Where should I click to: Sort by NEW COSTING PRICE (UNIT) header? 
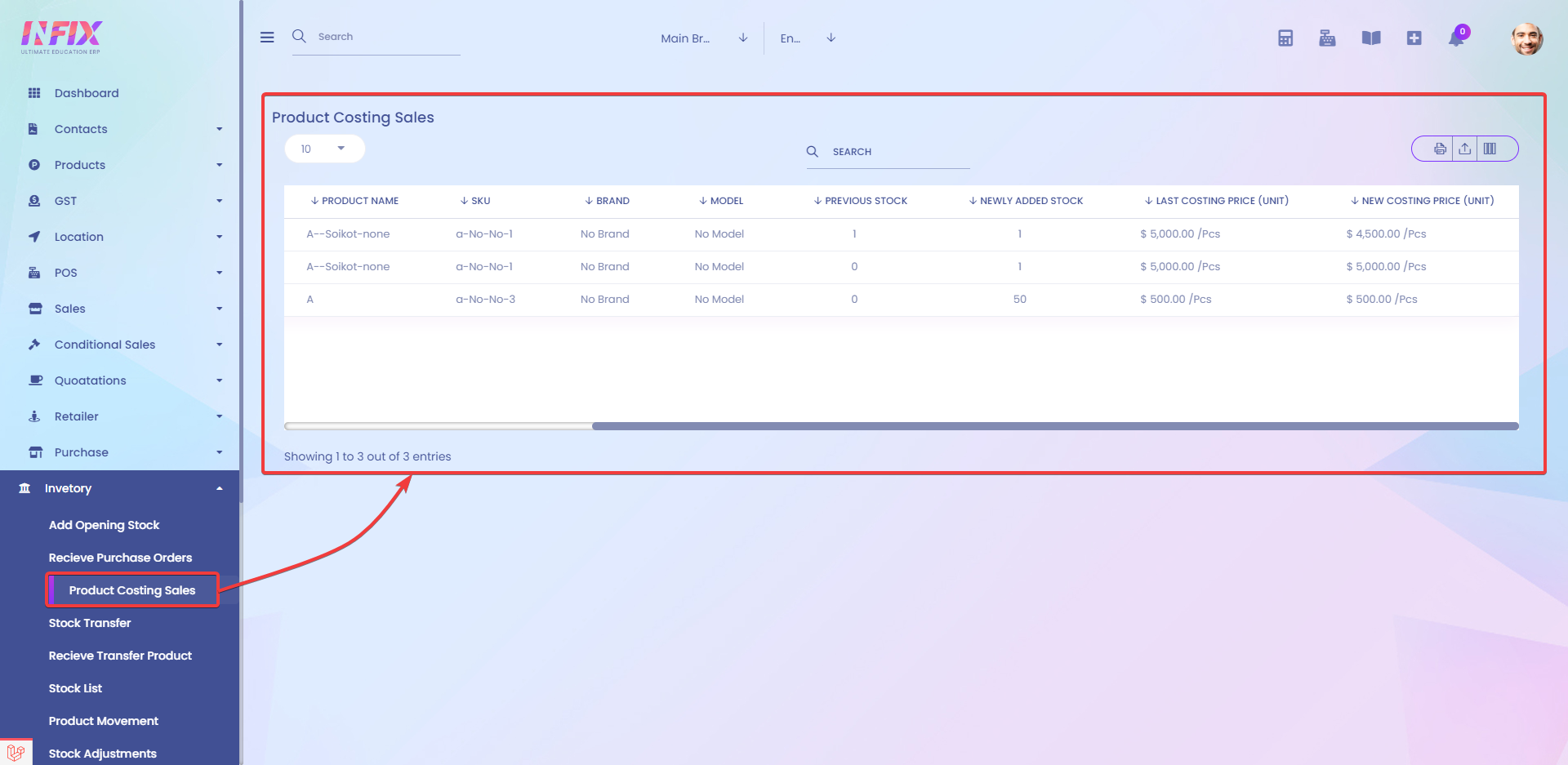point(1422,201)
